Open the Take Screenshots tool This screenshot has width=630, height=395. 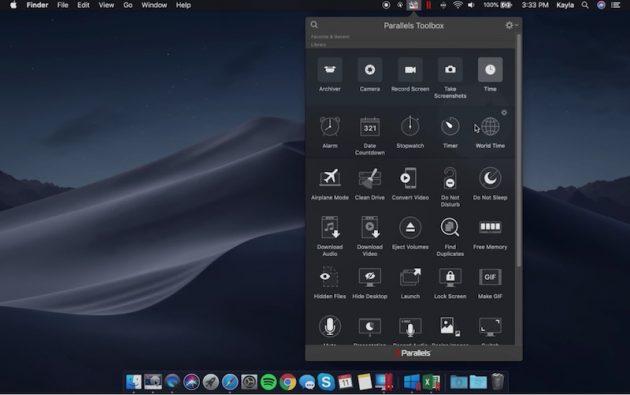click(450, 78)
